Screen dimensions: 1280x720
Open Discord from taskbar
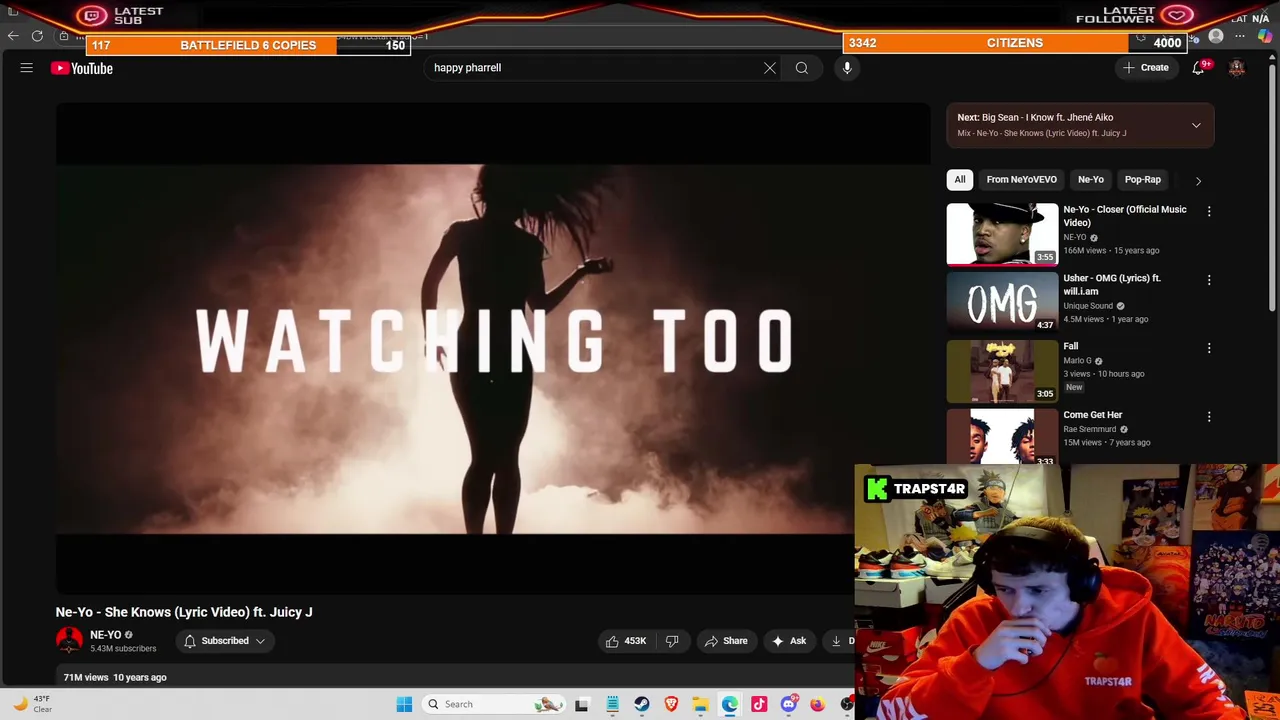click(x=789, y=704)
